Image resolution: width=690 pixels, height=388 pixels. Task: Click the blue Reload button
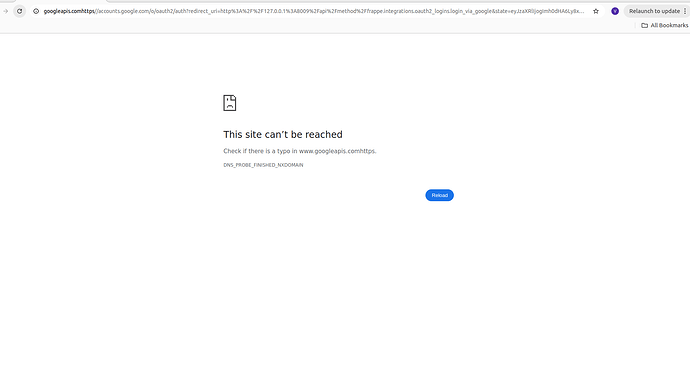[439, 195]
